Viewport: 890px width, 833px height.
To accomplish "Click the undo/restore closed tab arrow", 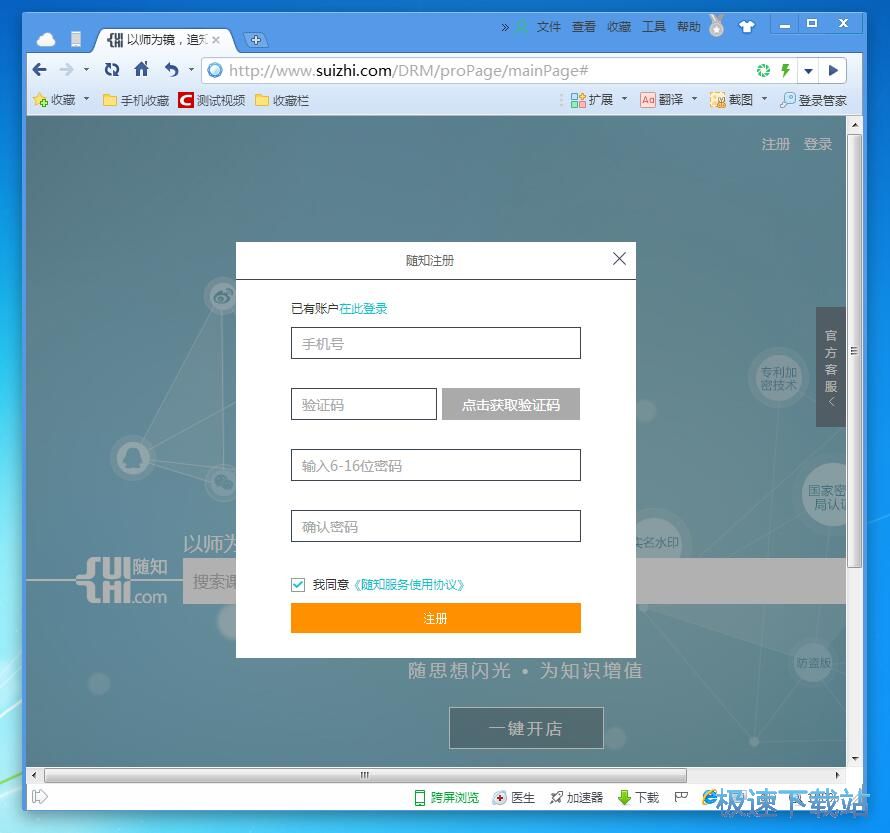I will pyautogui.click(x=171, y=70).
